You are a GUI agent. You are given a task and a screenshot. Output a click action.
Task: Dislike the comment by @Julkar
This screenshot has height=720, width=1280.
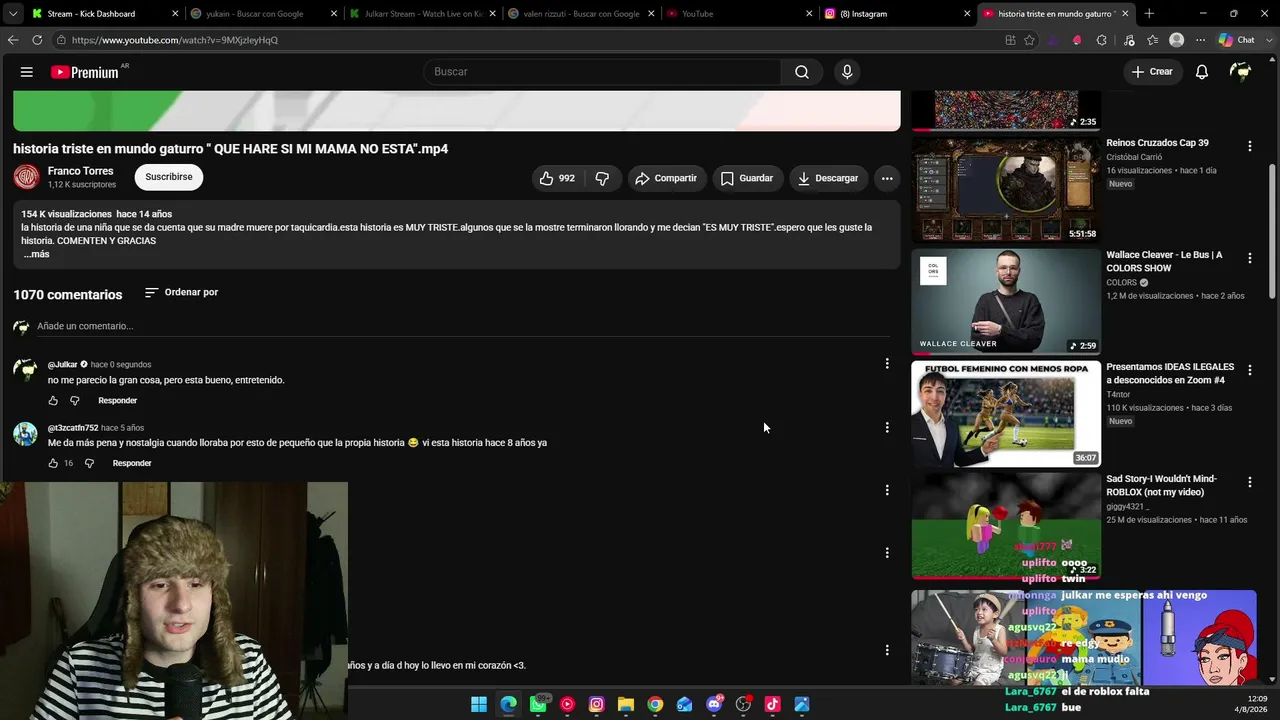(x=74, y=401)
